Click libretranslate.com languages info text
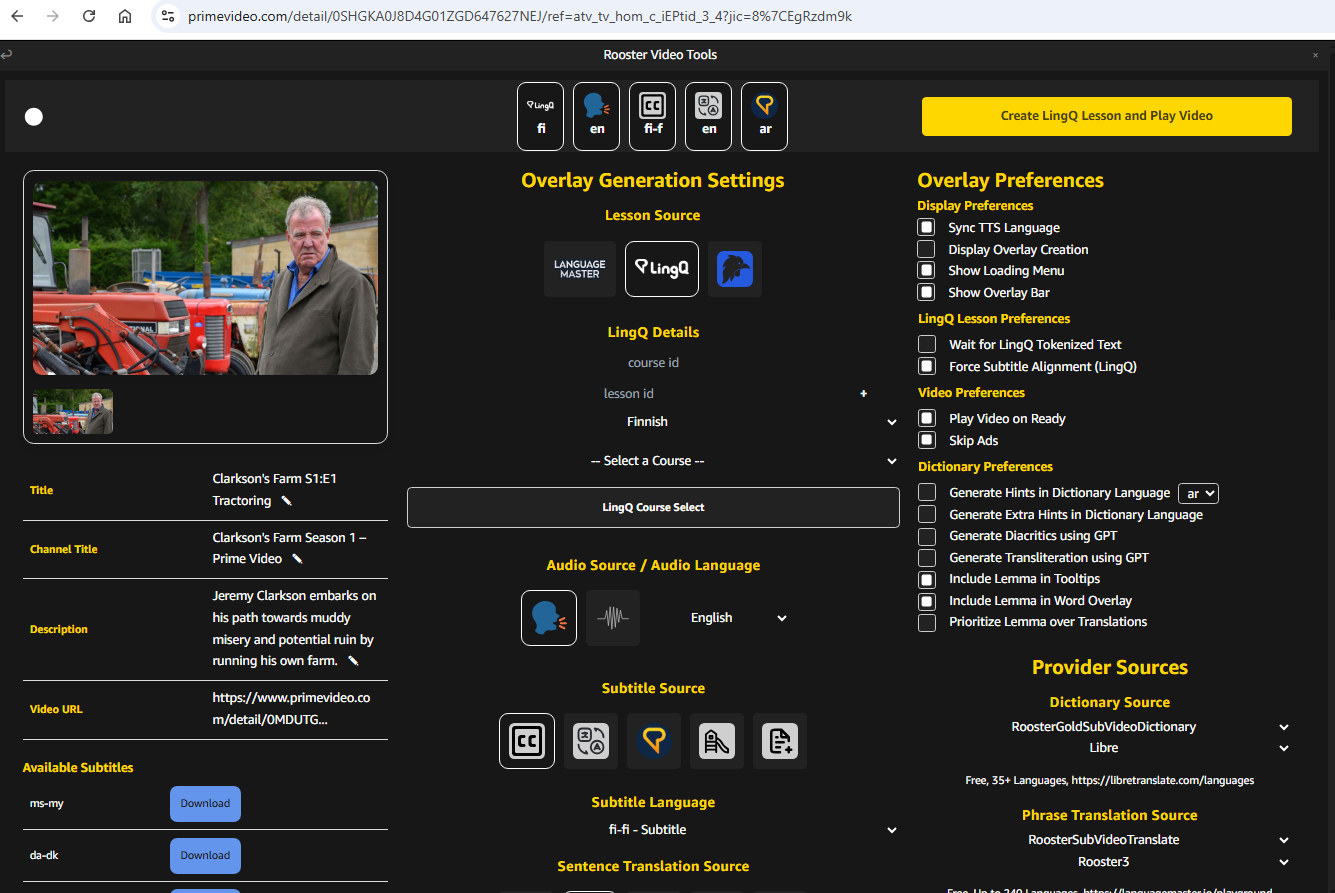Viewport: 1335px width, 893px height. tap(1110, 780)
